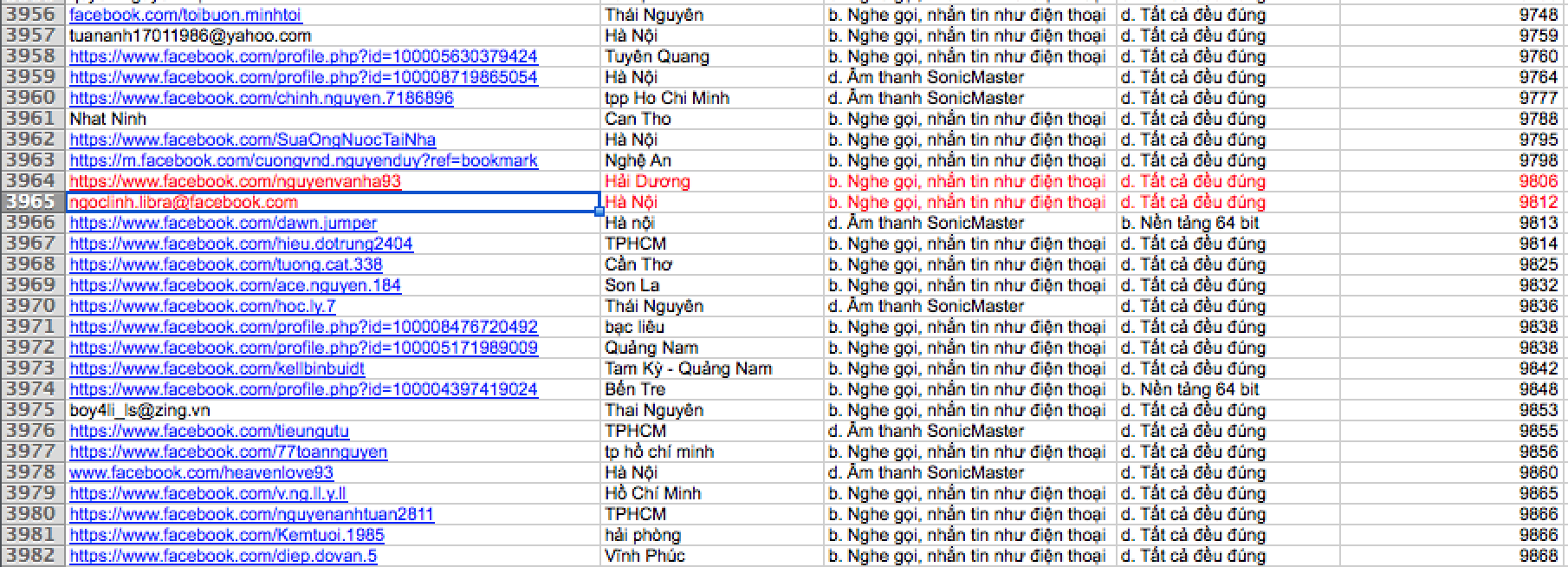Click the nguyenvanha93 Facebook link in red

pyautogui.click(x=235, y=181)
